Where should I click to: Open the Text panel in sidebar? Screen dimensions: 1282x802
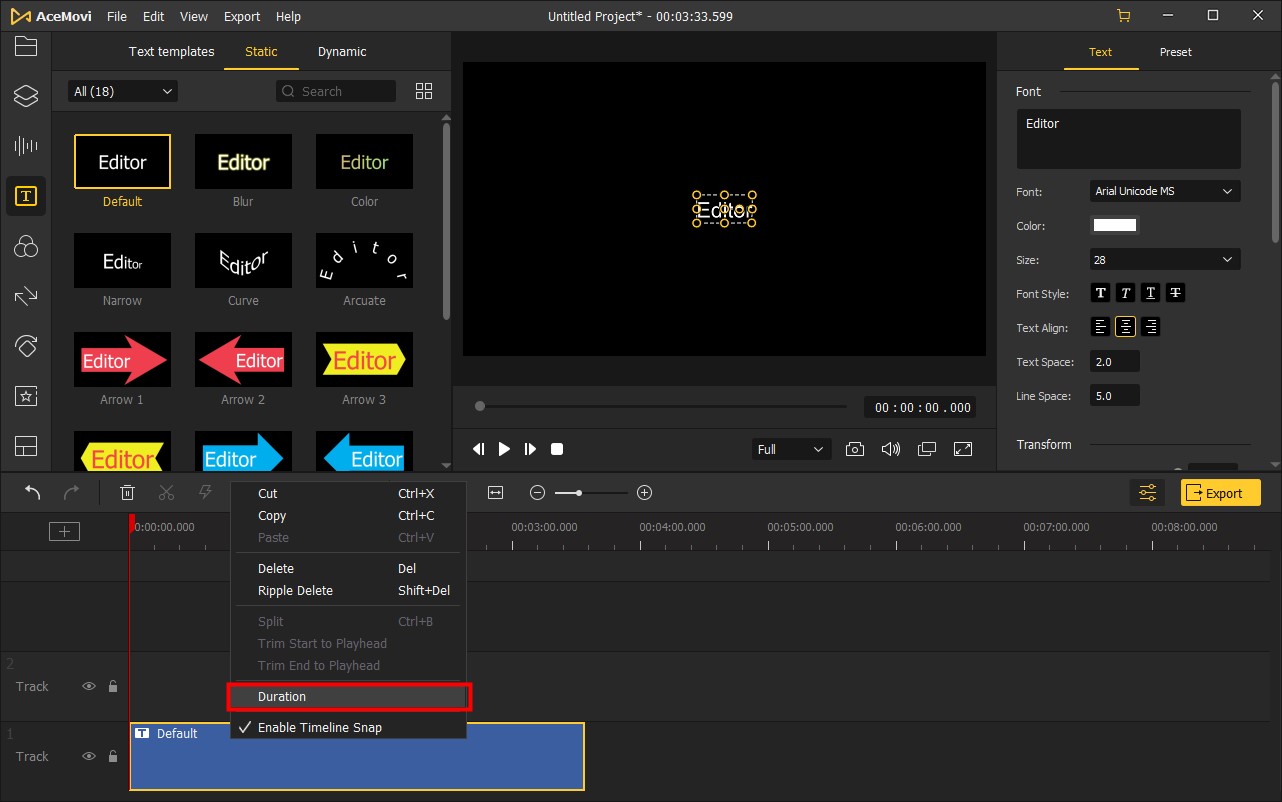coord(26,196)
